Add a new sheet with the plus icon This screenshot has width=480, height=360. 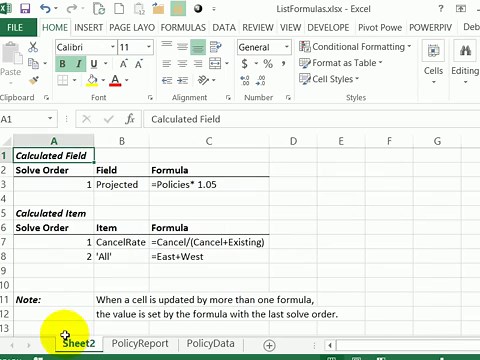pyautogui.click(x=269, y=345)
